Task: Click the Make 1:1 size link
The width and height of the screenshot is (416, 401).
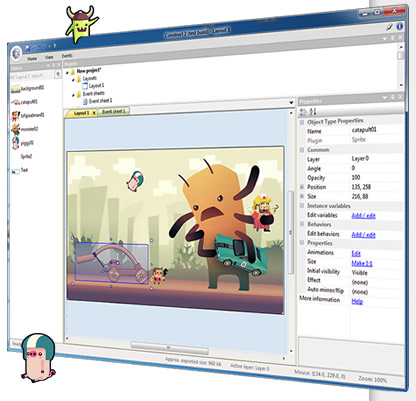Action: tap(362, 263)
